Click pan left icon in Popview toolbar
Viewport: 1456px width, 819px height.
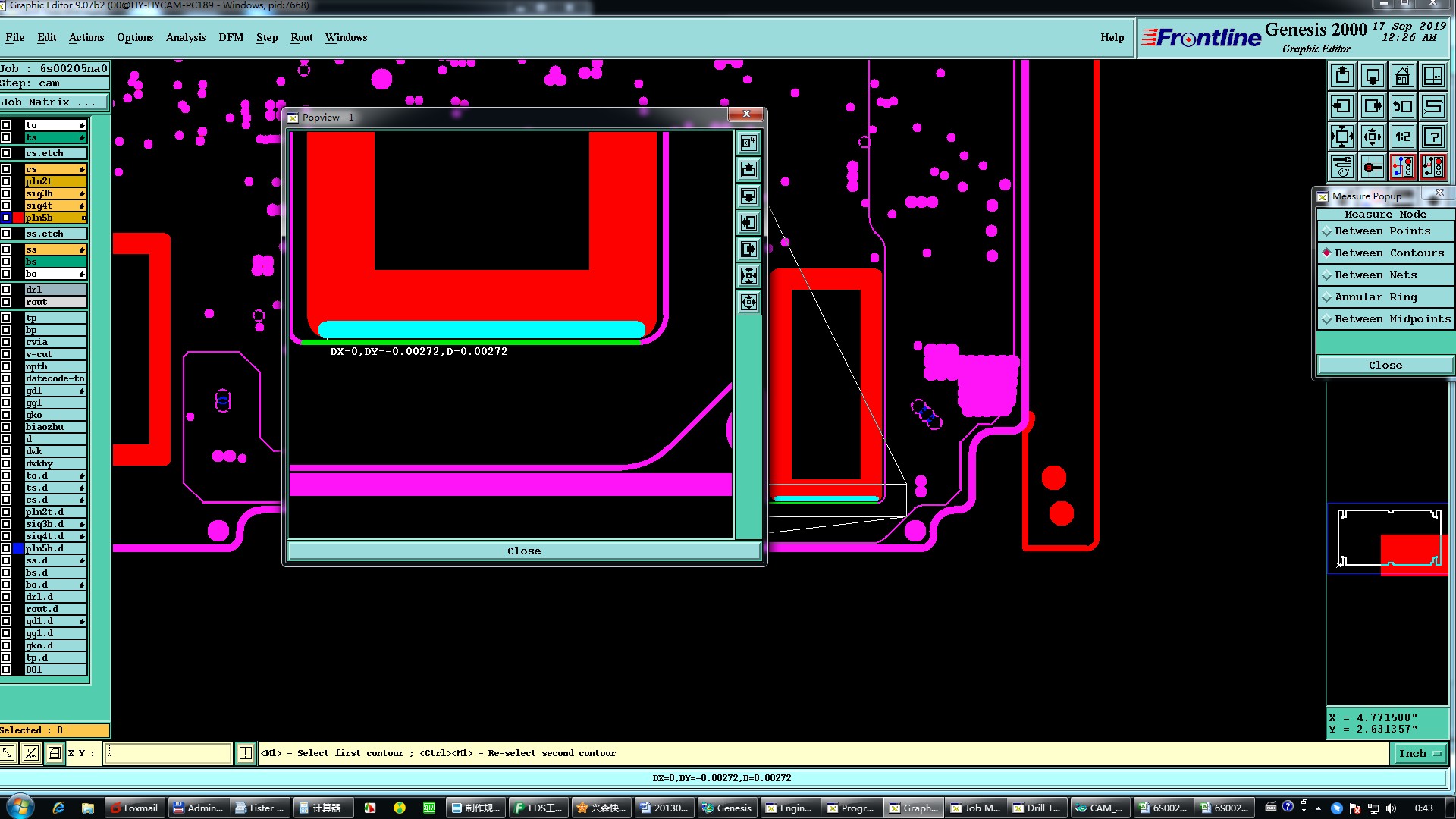tap(748, 222)
